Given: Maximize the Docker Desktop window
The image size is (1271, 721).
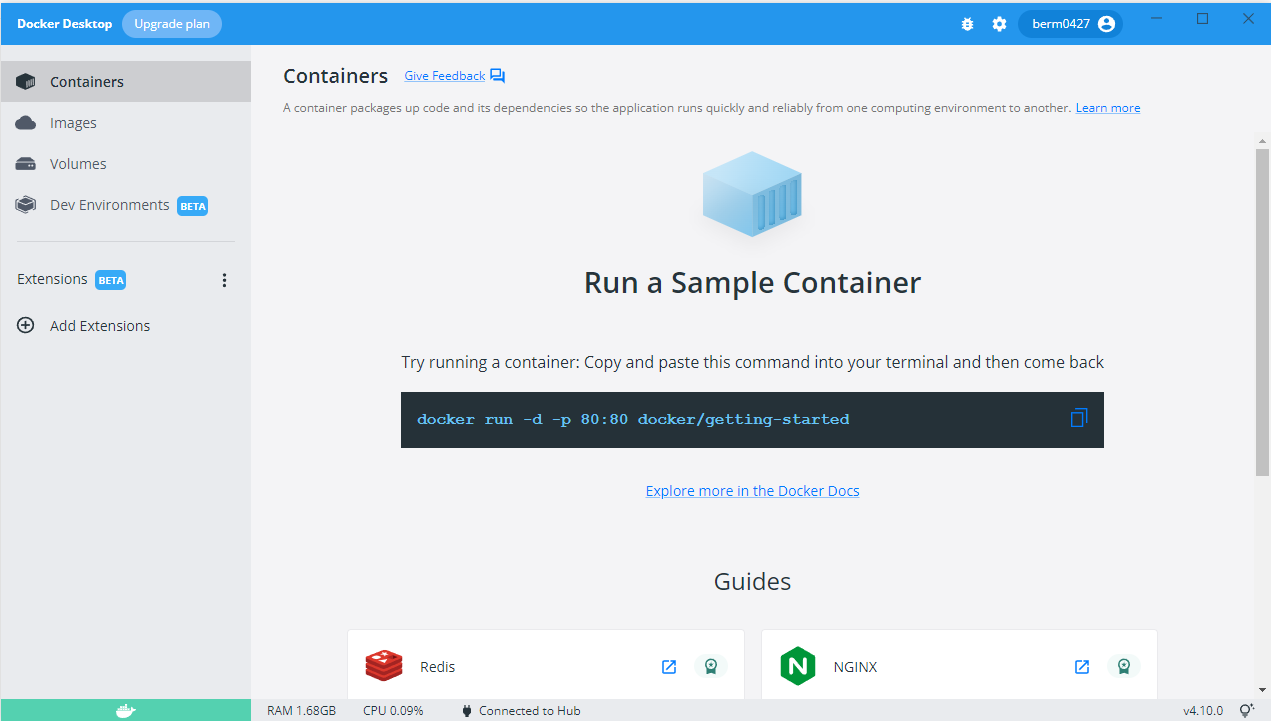Looking at the screenshot, I should click(x=1203, y=18).
